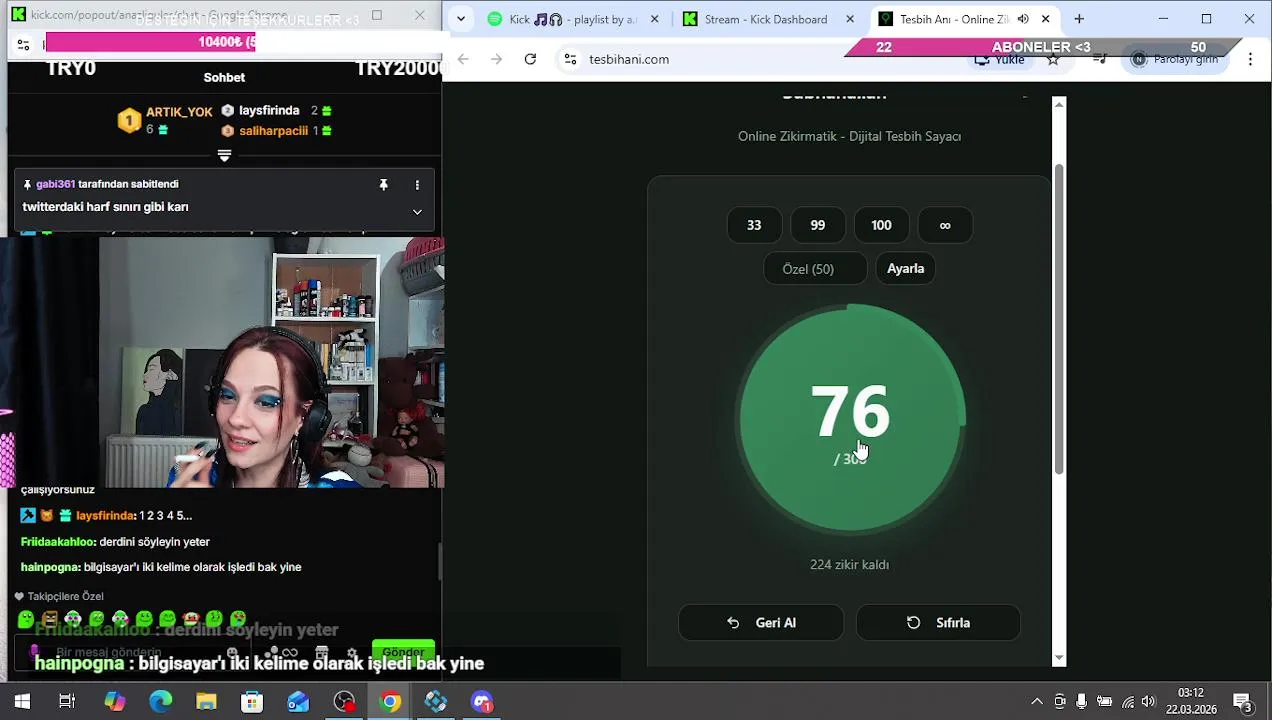
Task: Close the Tesbih Anı tab
Action: (x=1045, y=19)
